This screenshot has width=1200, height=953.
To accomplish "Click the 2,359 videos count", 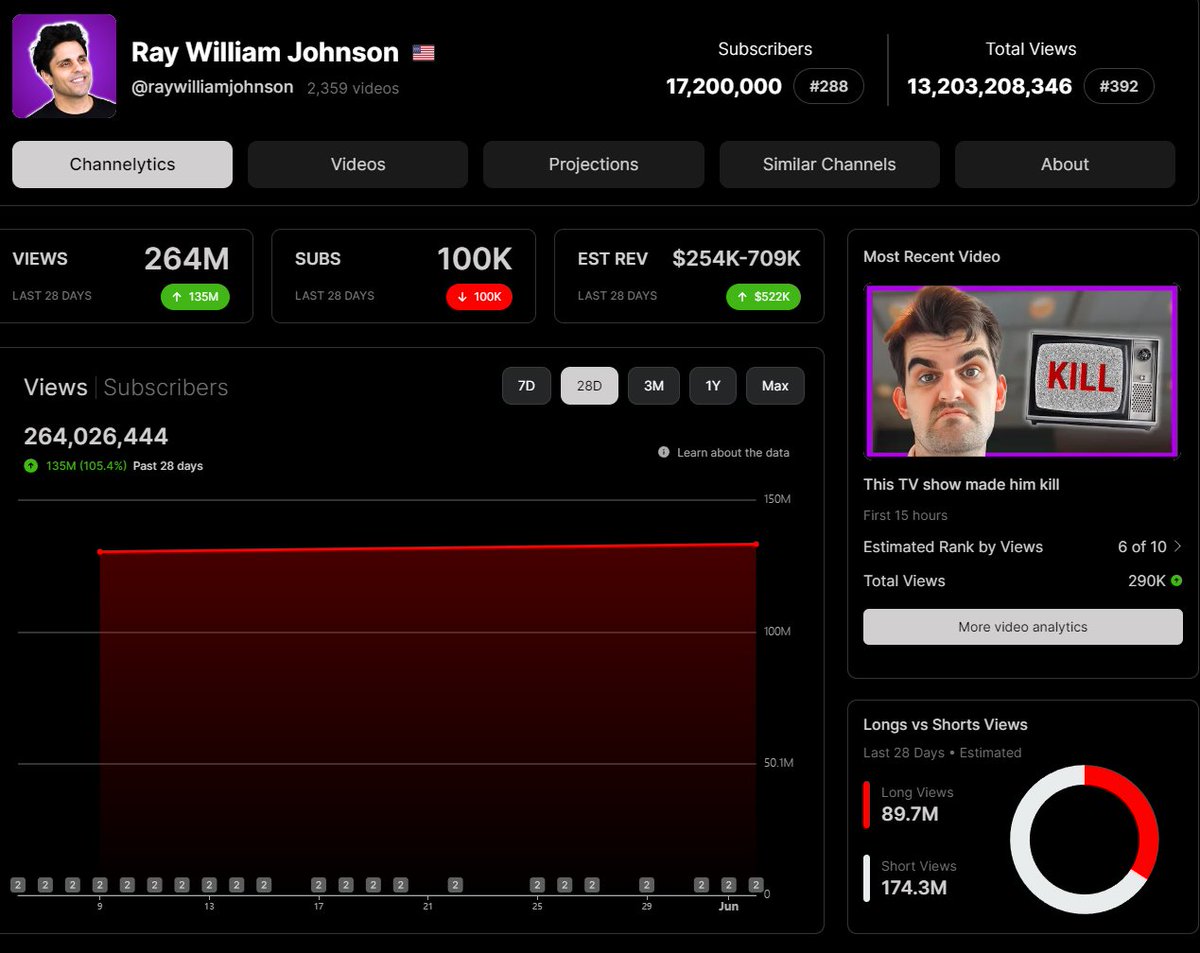I will (x=353, y=88).
